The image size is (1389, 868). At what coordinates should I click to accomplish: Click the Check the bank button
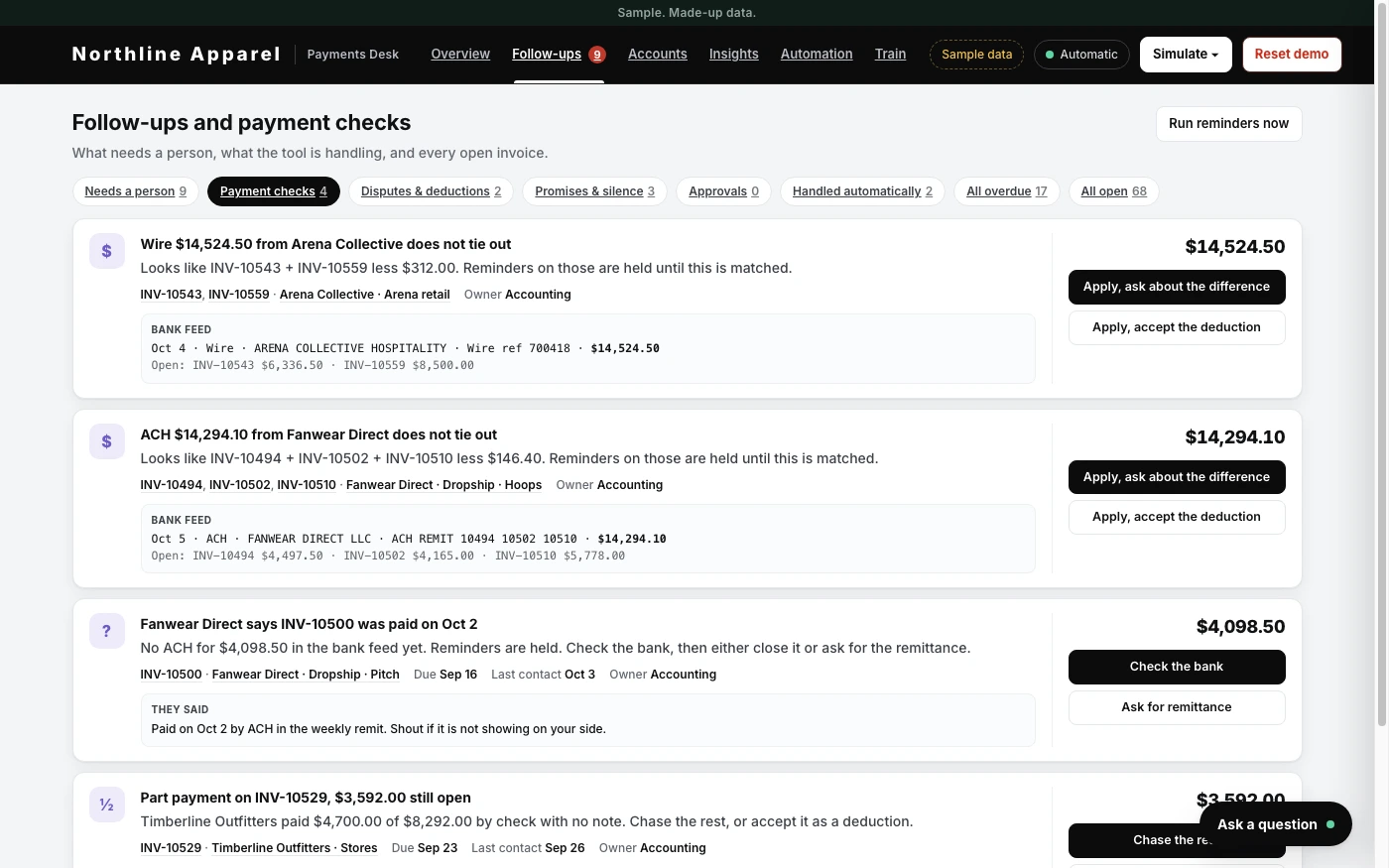(x=1177, y=667)
